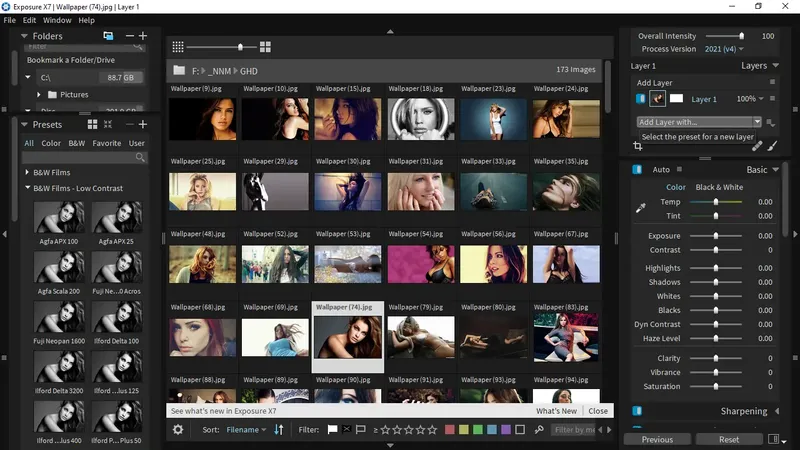The width and height of the screenshot is (800, 450).
Task: Toggle the Basic panel on/off switch
Action: coord(637,170)
